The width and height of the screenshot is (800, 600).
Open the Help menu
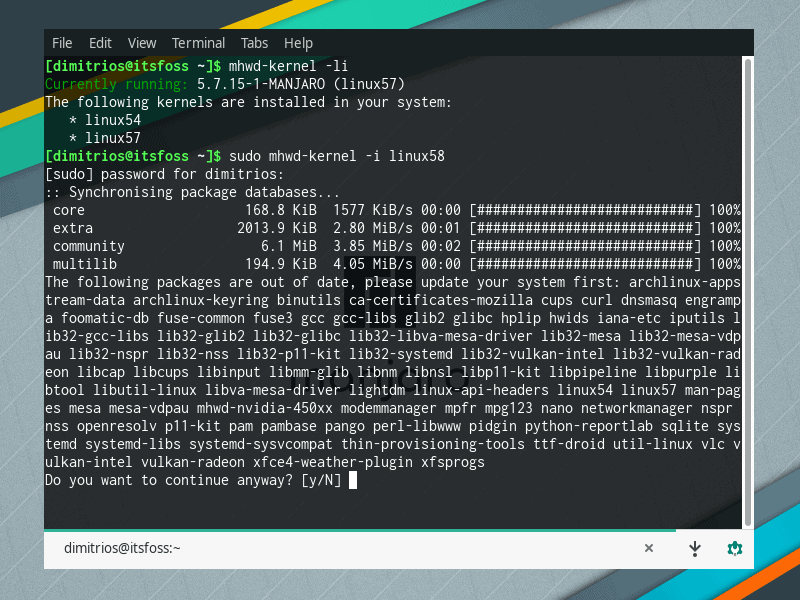[x=298, y=42]
